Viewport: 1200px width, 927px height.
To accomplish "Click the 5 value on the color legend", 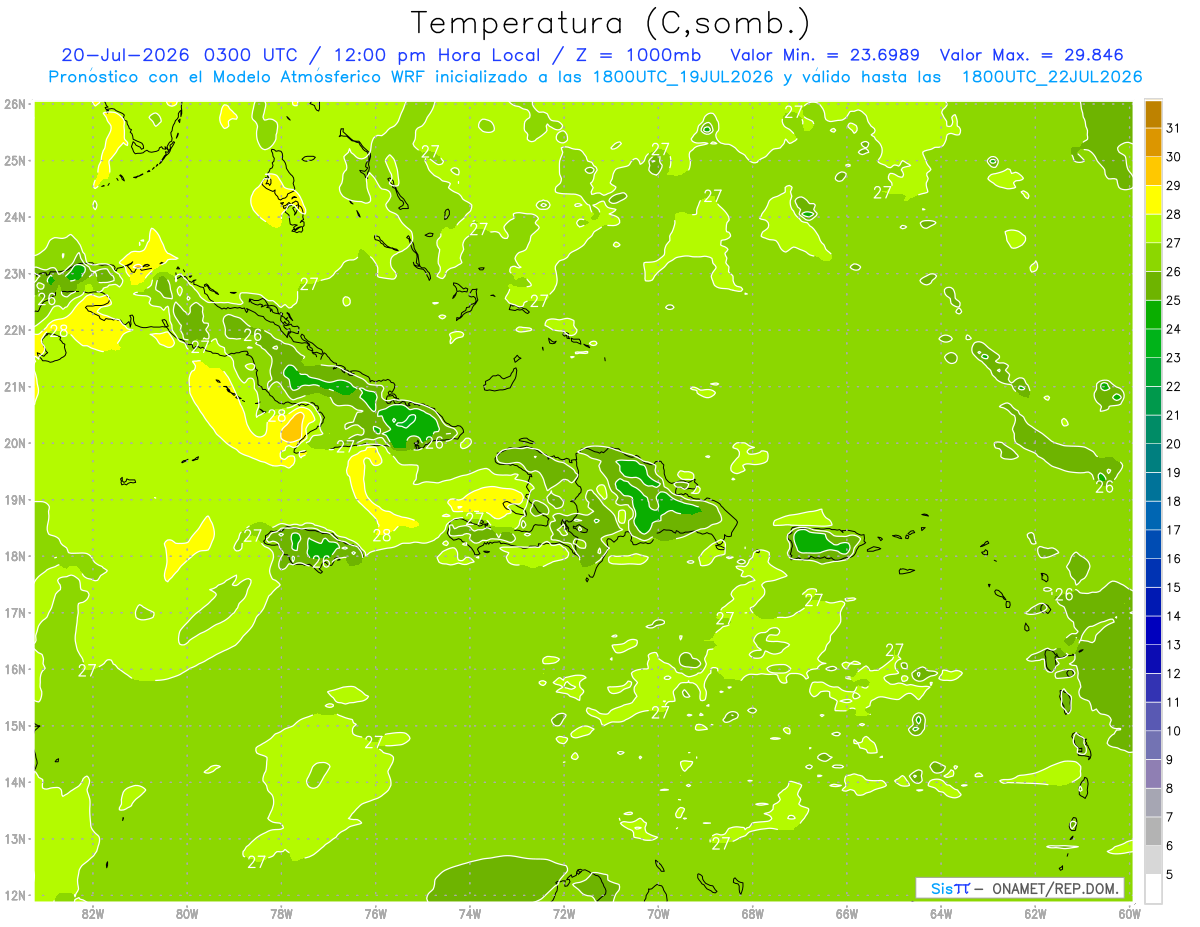I will coord(1170,874).
